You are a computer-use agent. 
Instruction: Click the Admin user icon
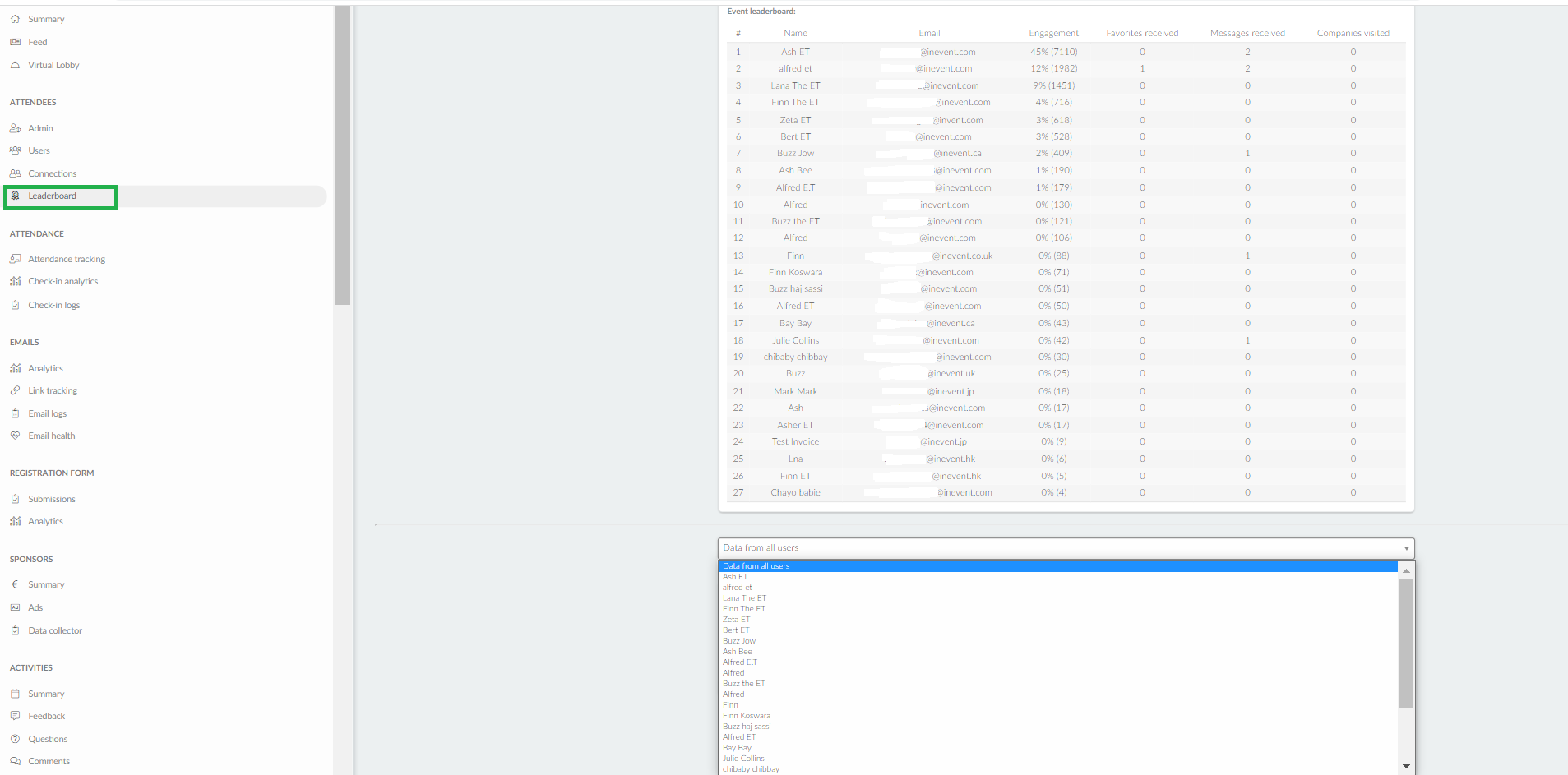click(15, 128)
